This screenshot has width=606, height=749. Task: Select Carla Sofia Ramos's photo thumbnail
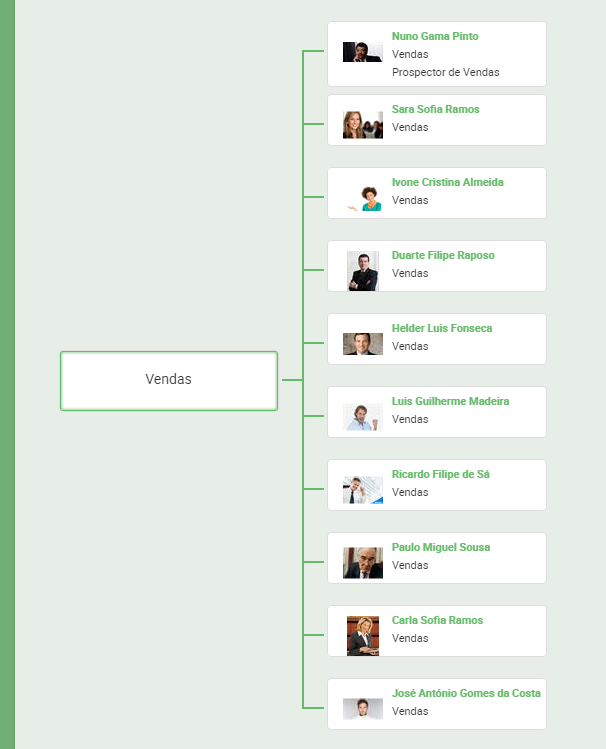(362, 636)
